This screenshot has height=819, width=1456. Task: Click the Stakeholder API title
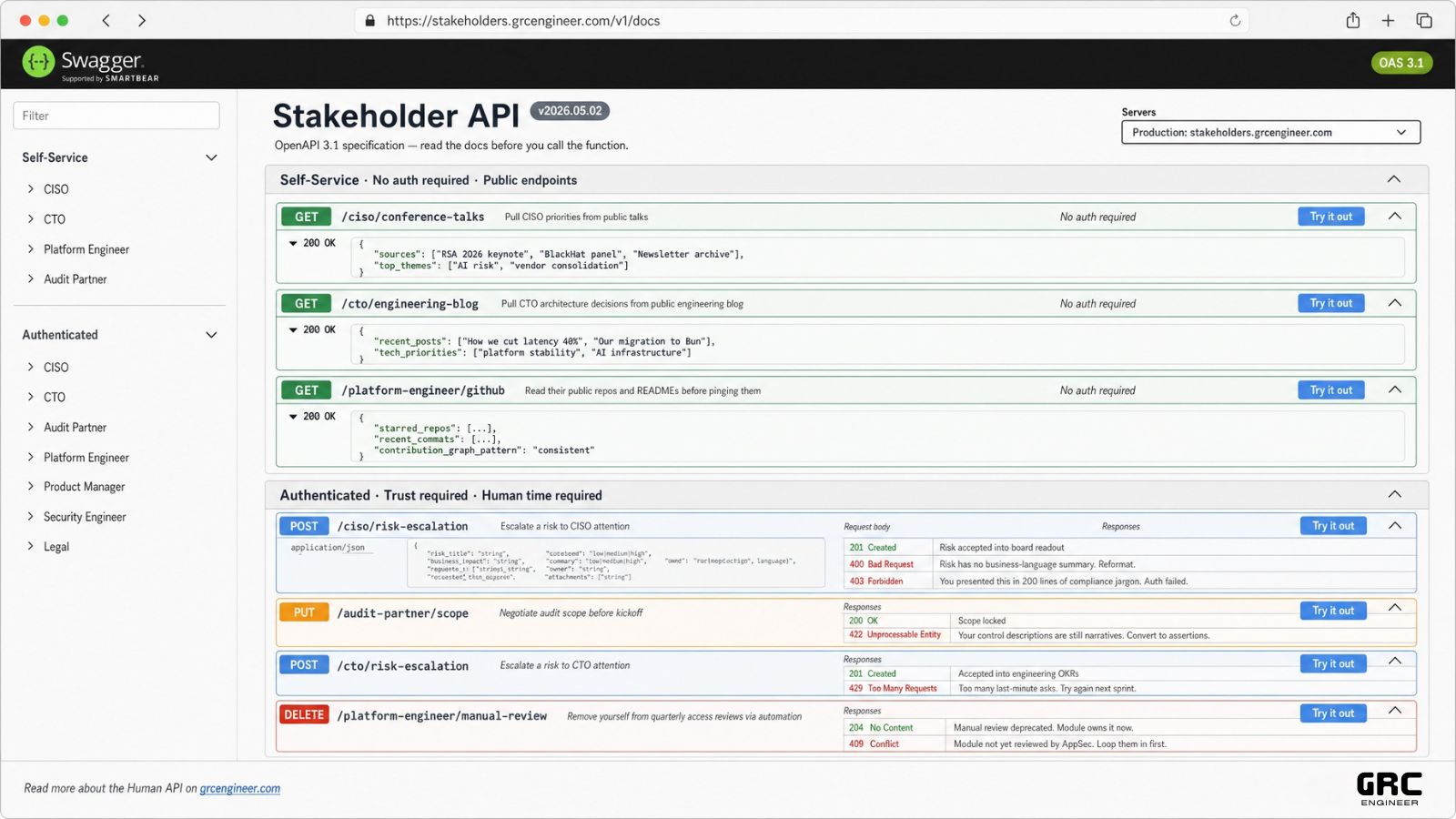point(396,116)
